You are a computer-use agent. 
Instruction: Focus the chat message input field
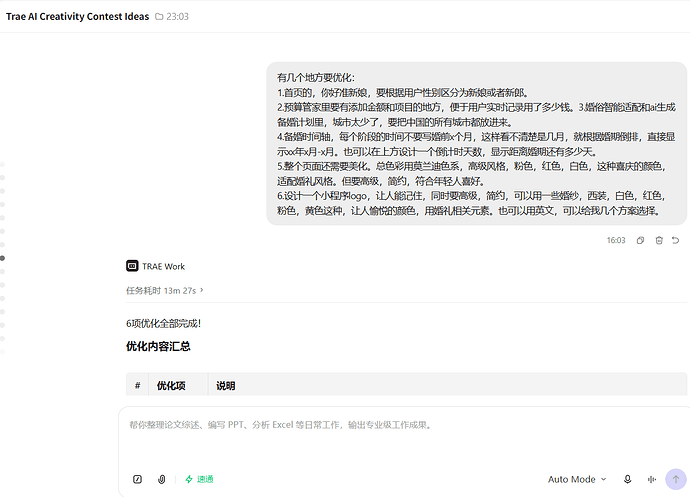tap(403, 436)
